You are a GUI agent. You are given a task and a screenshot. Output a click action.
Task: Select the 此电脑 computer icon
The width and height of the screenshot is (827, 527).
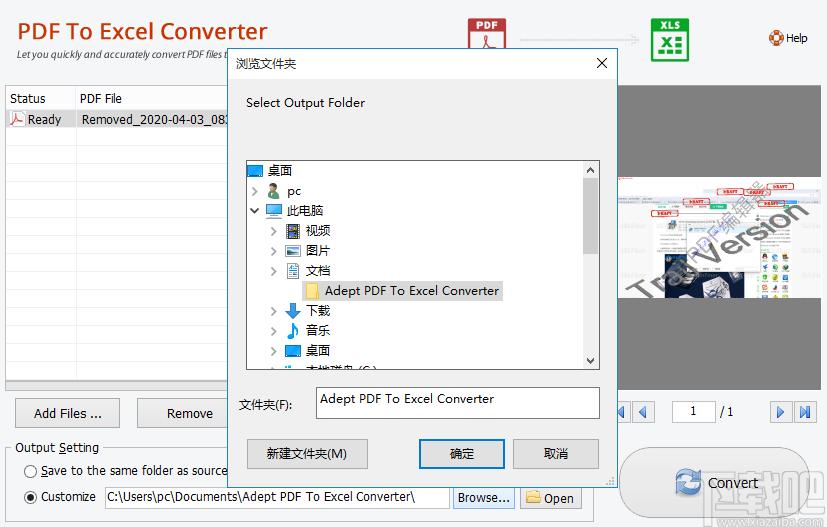click(274, 211)
